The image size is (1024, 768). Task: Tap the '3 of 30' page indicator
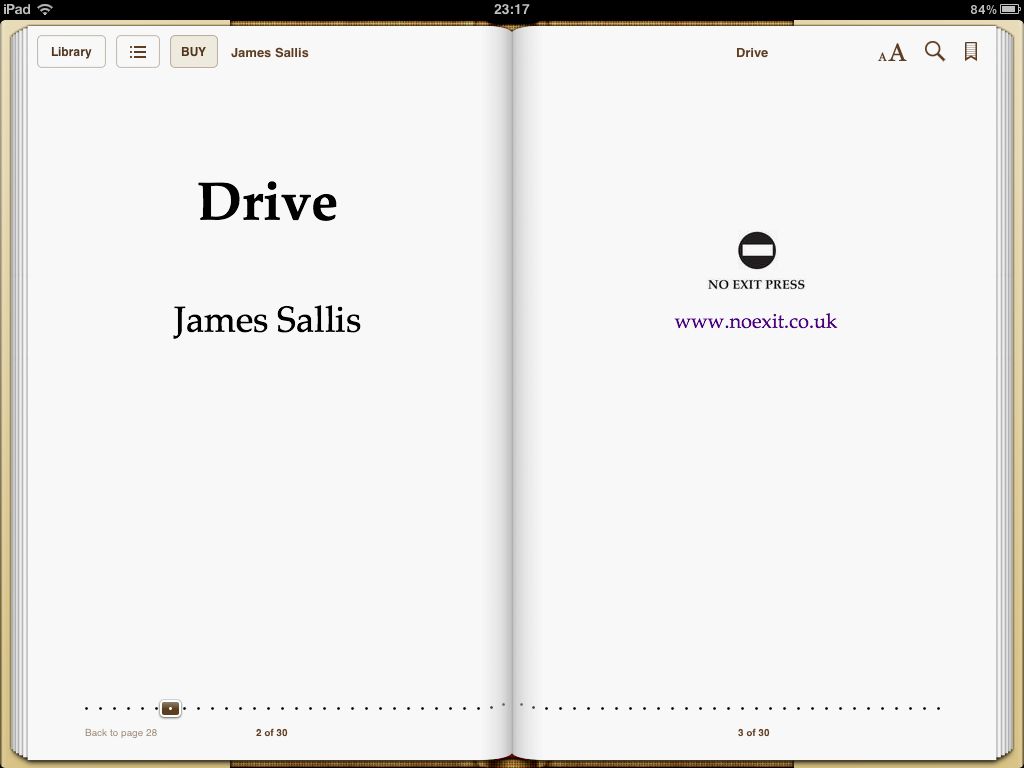click(x=753, y=733)
